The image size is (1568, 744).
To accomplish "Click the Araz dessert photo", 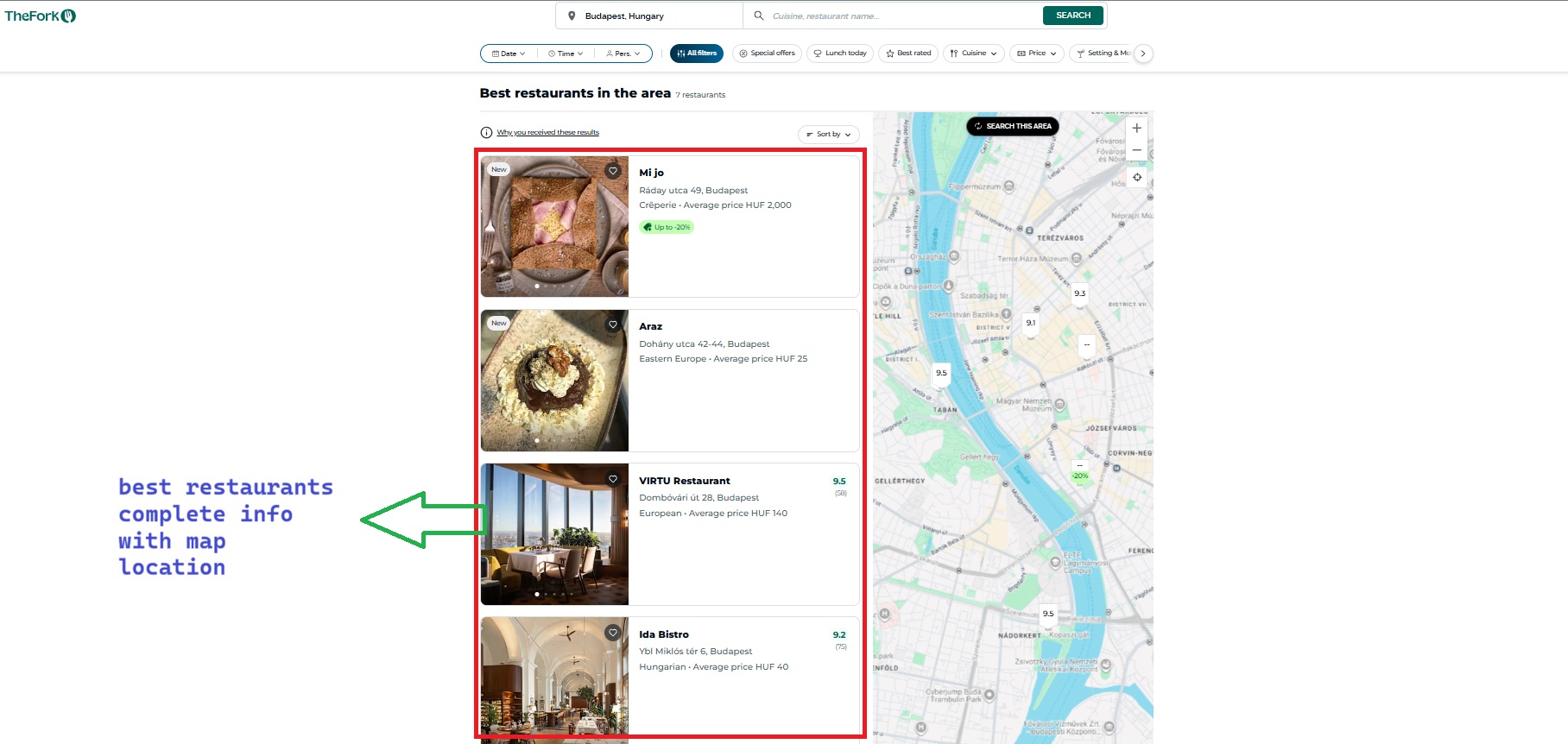I will pyautogui.click(x=554, y=381).
